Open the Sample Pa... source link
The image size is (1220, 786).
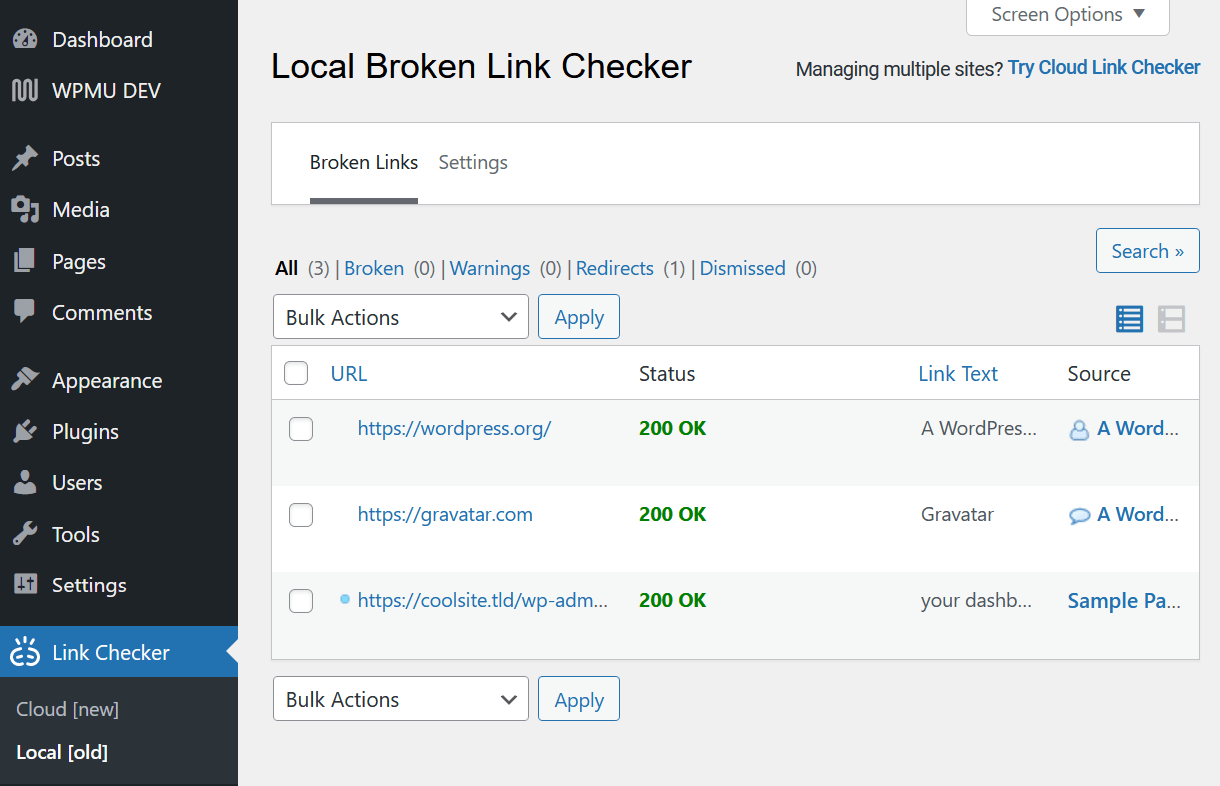tap(1124, 601)
